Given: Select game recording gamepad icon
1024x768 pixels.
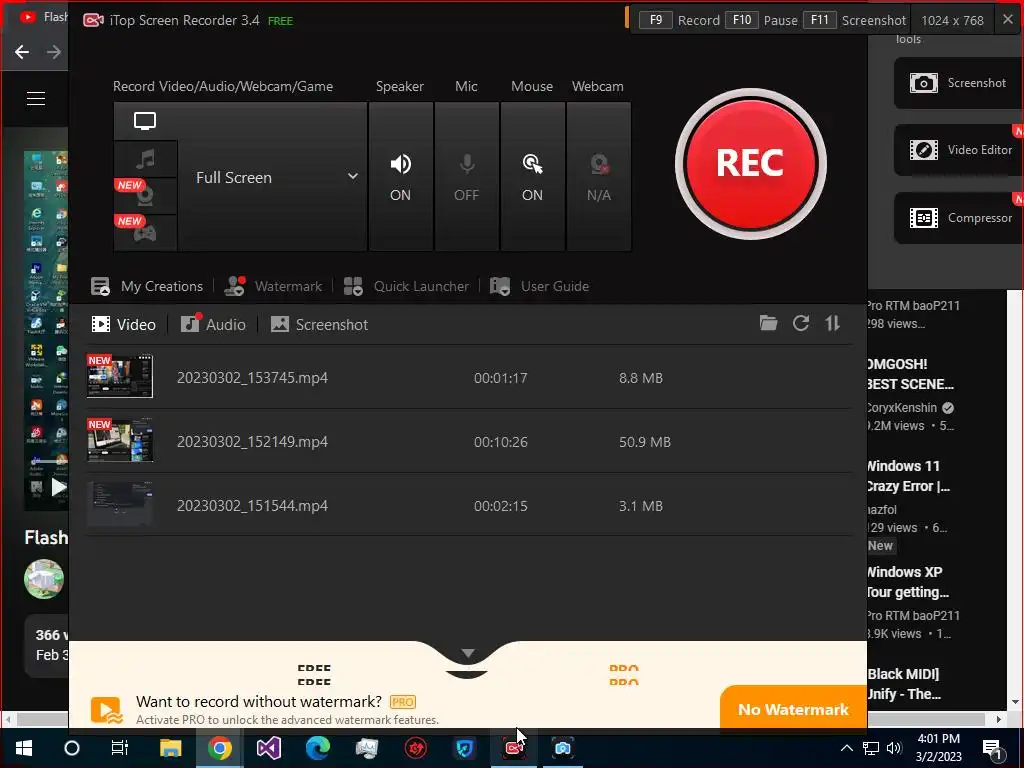Looking at the screenshot, I should pyautogui.click(x=145, y=232).
